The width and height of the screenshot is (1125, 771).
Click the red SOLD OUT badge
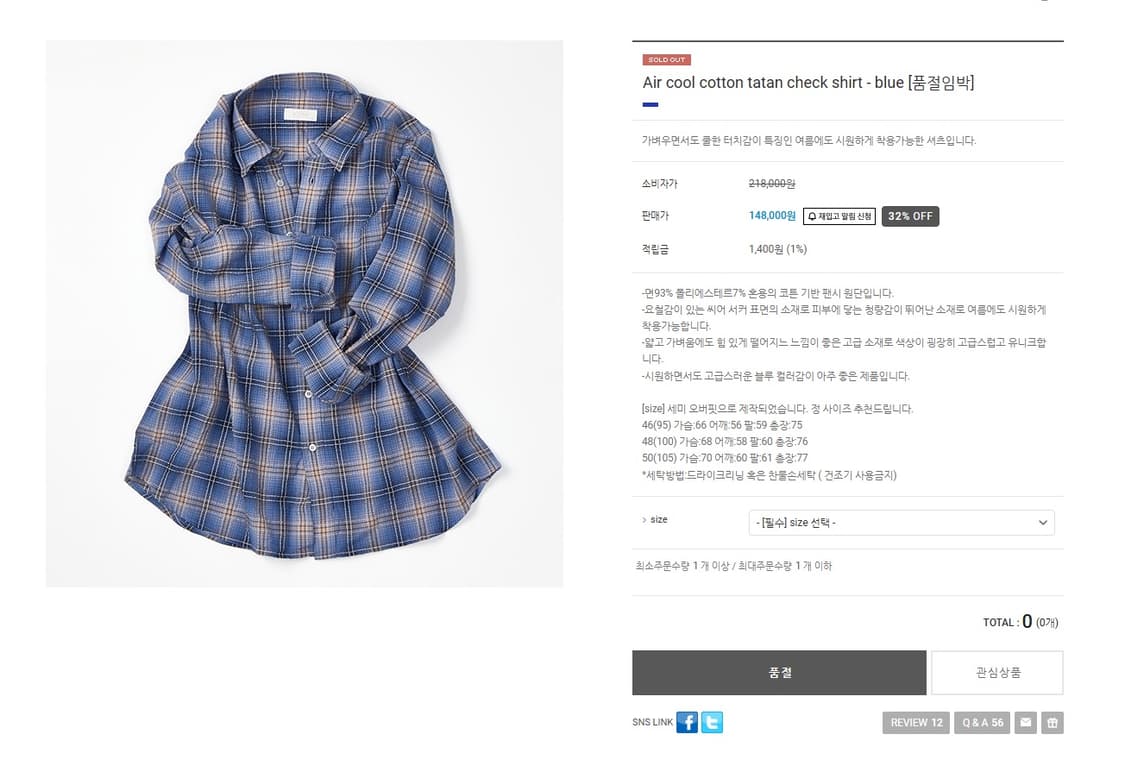[667, 60]
